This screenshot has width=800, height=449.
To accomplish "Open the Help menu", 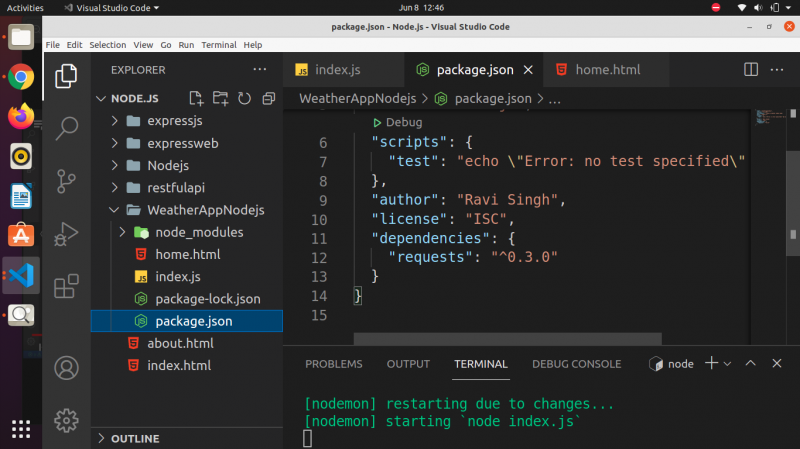I will pyautogui.click(x=253, y=45).
